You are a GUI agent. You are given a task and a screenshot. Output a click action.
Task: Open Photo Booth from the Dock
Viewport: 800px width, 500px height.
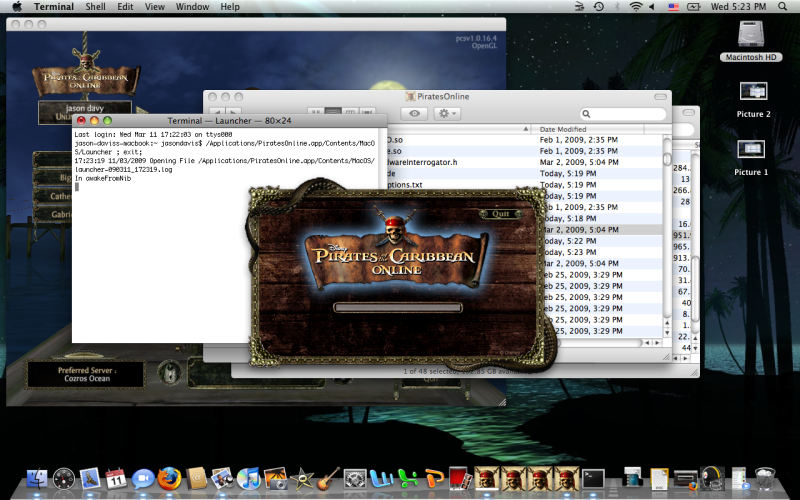click(x=461, y=479)
